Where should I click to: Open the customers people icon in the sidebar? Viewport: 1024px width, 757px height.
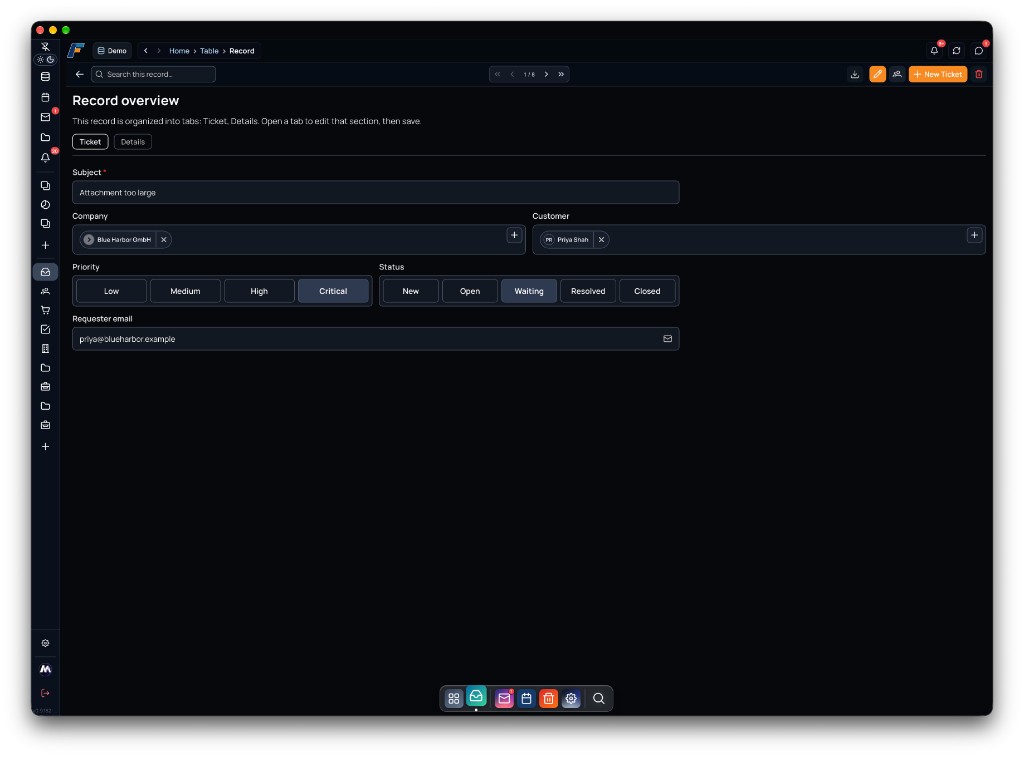(45, 291)
